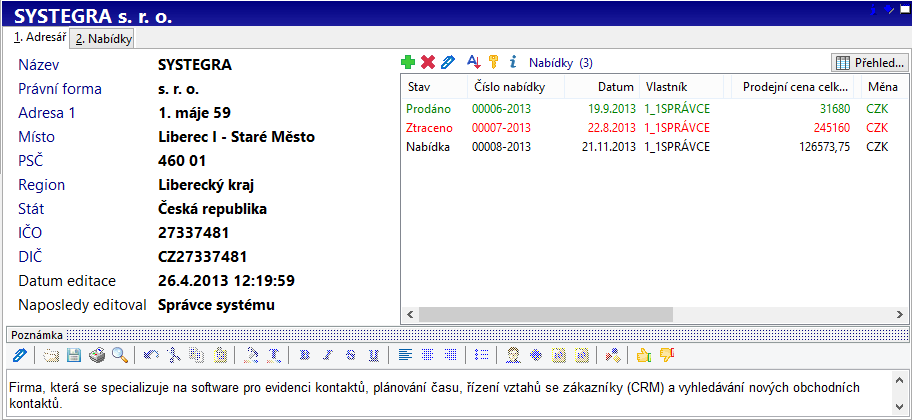Open the Přehled... overview button
The height and width of the screenshot is (420, 912).
(869, 62)
